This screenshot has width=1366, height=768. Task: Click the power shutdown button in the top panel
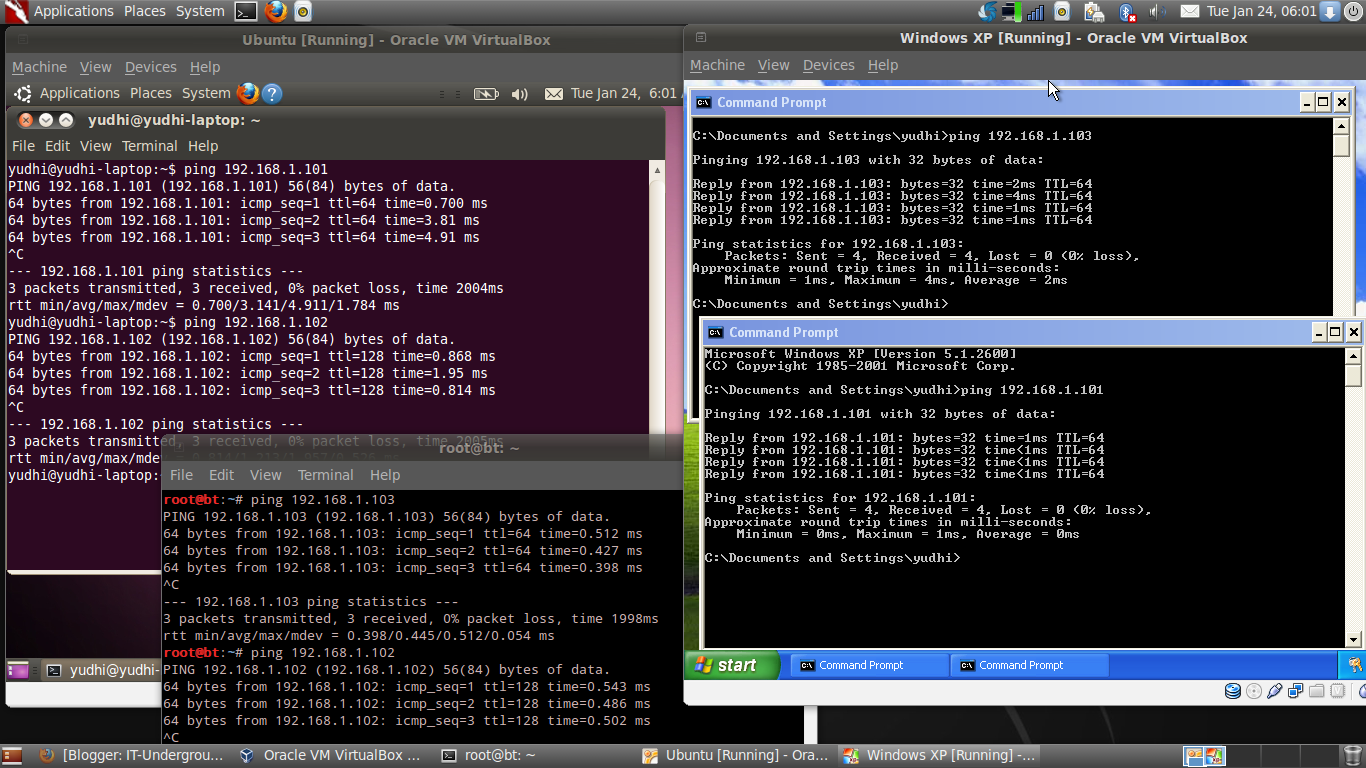1353,11
